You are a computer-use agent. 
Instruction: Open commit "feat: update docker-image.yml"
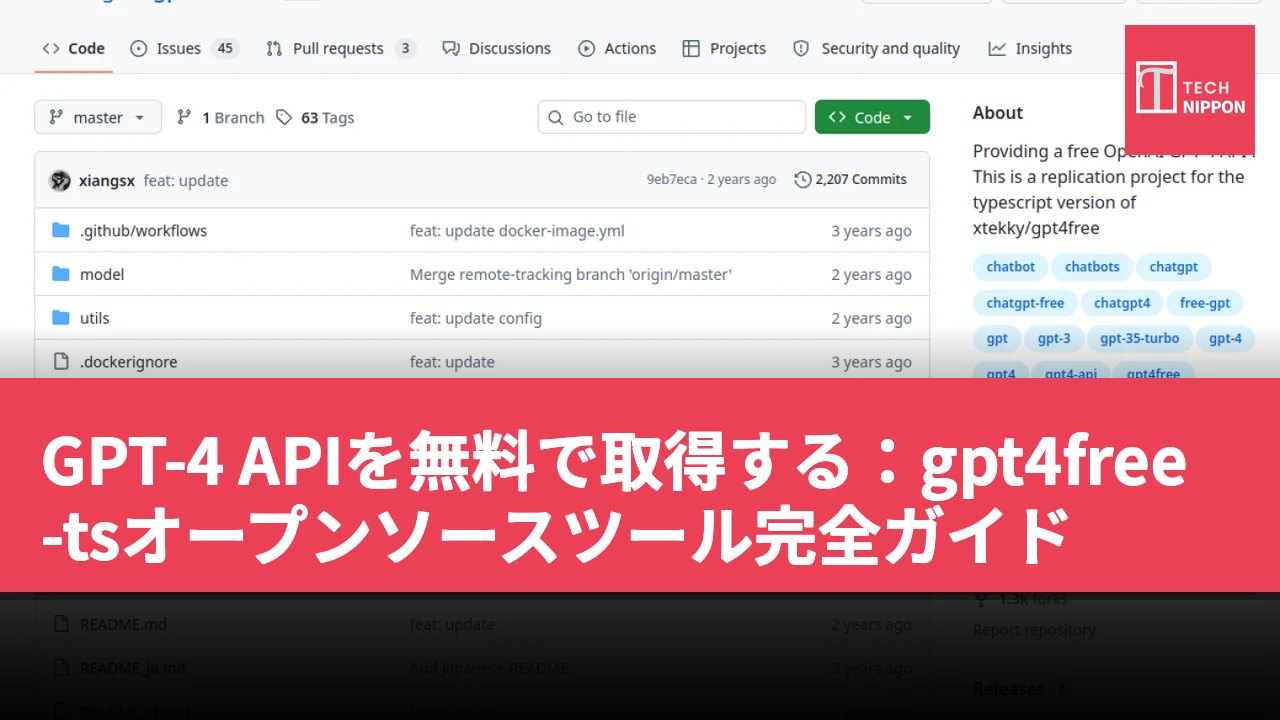(x=517, y=231)
